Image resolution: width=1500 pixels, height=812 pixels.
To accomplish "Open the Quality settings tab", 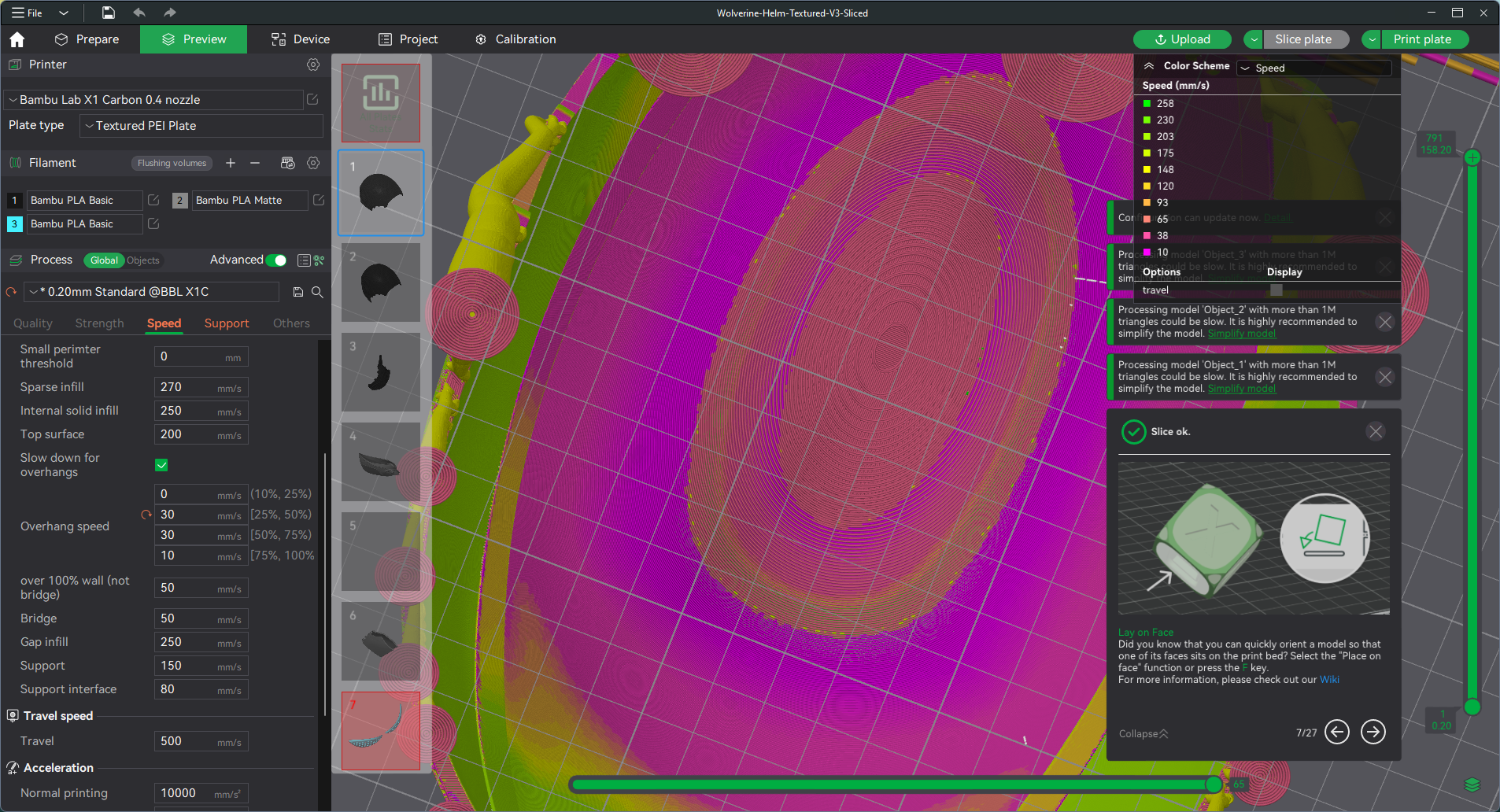I will point(33,323).
